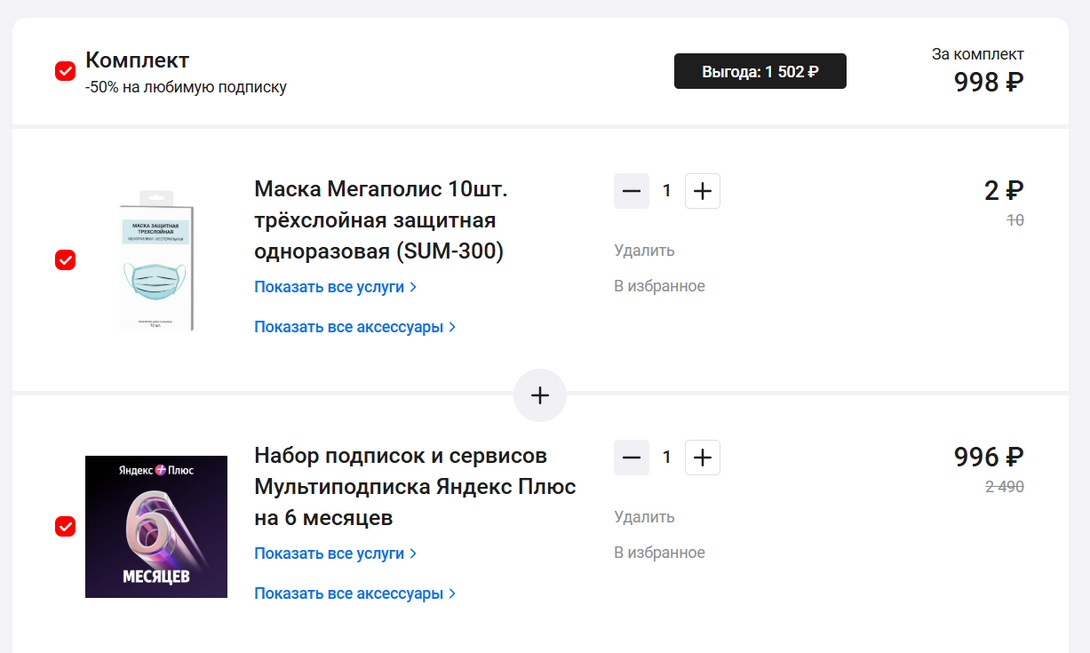Viewport: 1090px width, 653px height.
Task: Increase quantity of Маска Мегаполис mask
Action: pos(702,191)
